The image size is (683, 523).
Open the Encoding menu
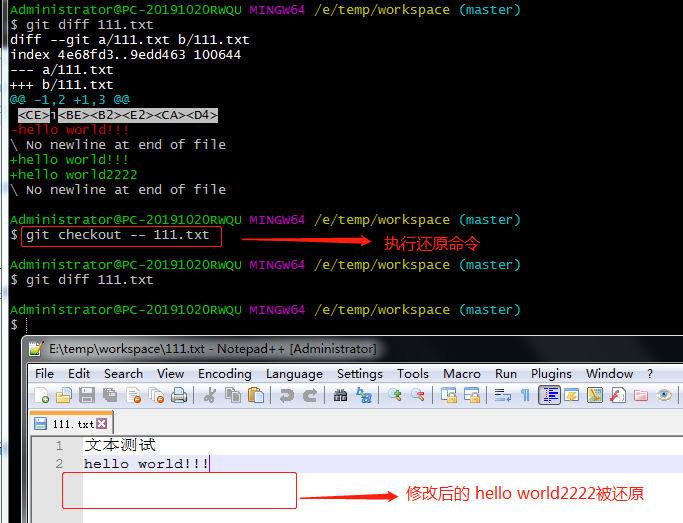[225, 374]
